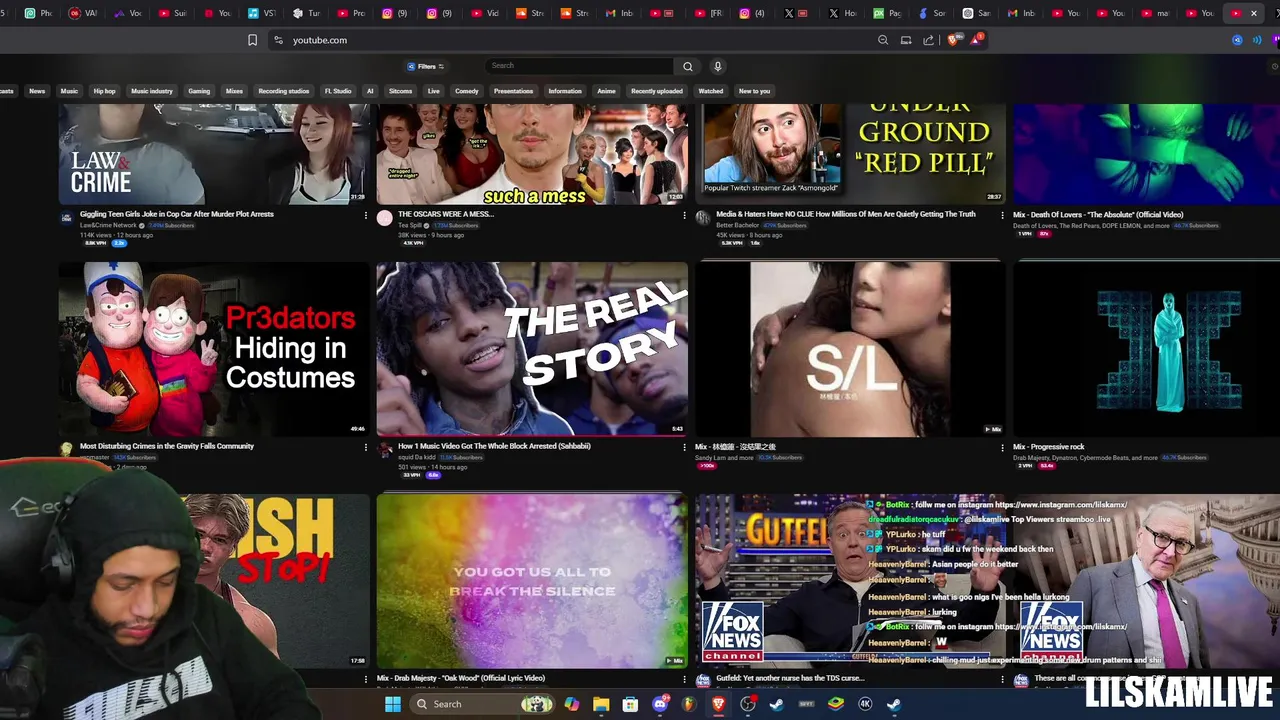Open squid Da kidd channel avatar

[385, 450]
